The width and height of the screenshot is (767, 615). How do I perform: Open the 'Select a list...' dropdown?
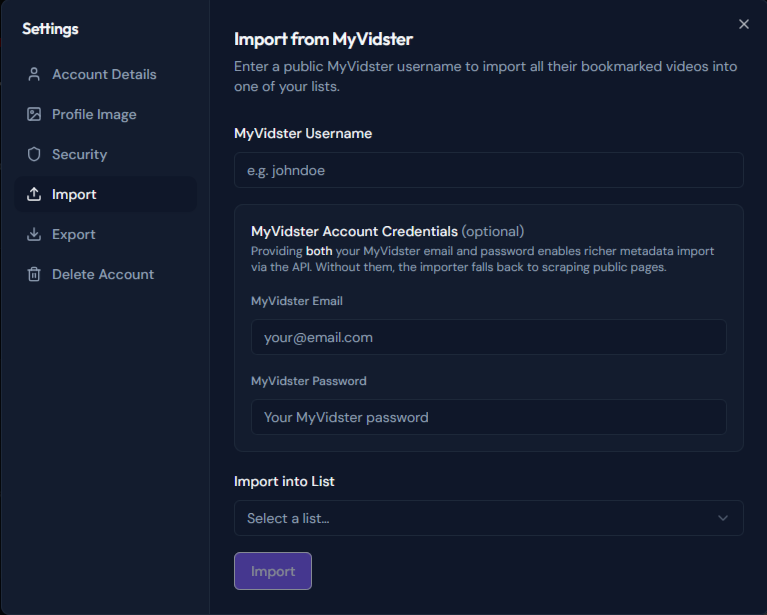(x=489, y=518)
